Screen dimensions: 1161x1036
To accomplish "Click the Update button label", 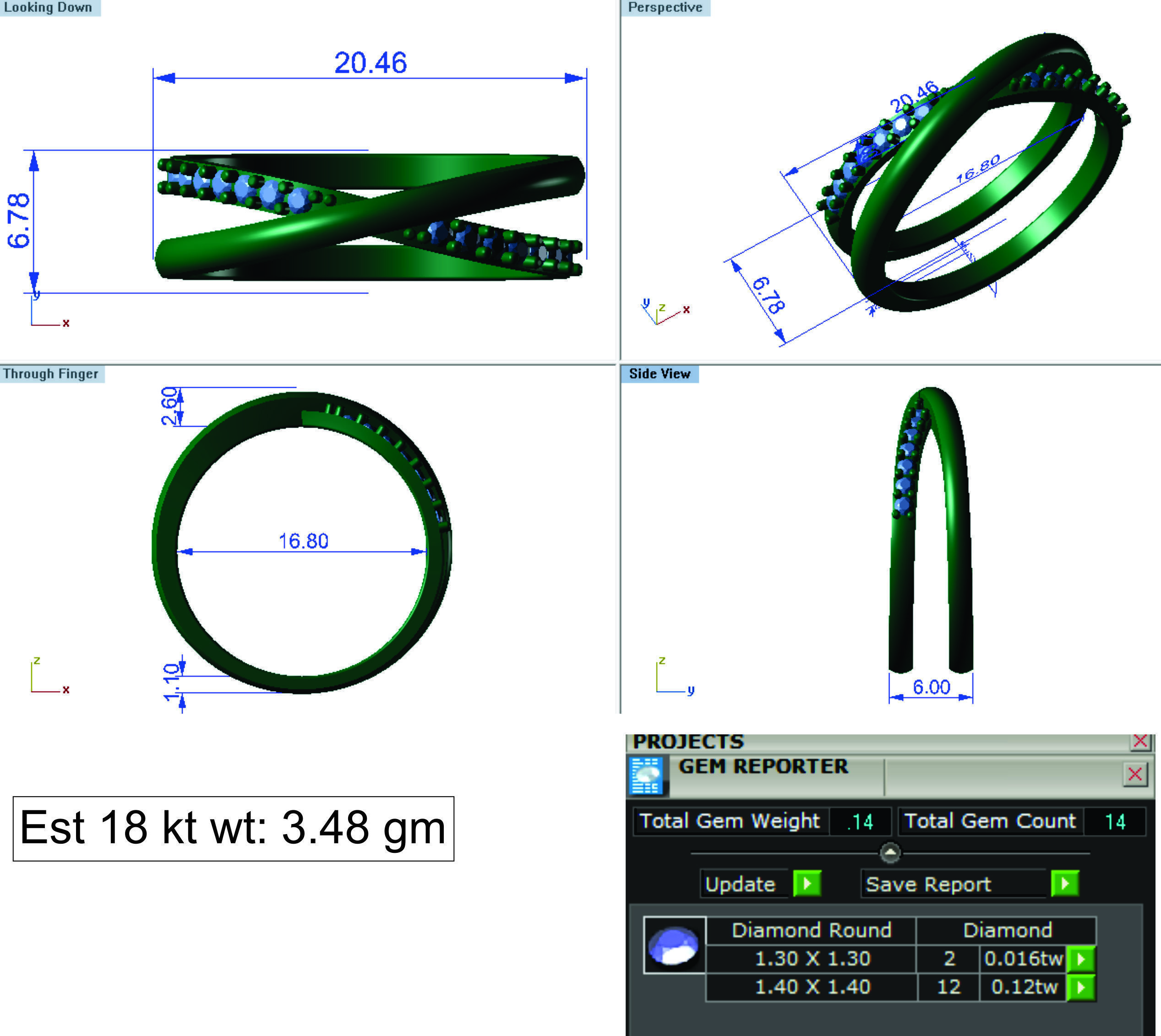I will [740, 884].
